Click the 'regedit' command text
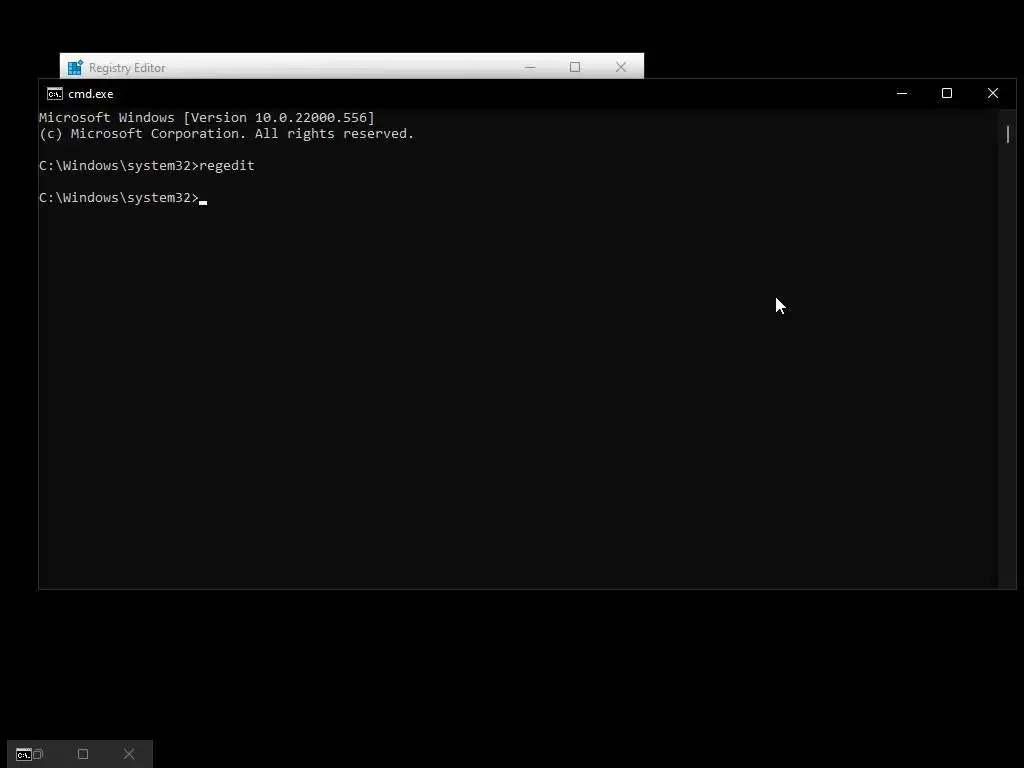Screen dimensions: 1024x768 227,166
